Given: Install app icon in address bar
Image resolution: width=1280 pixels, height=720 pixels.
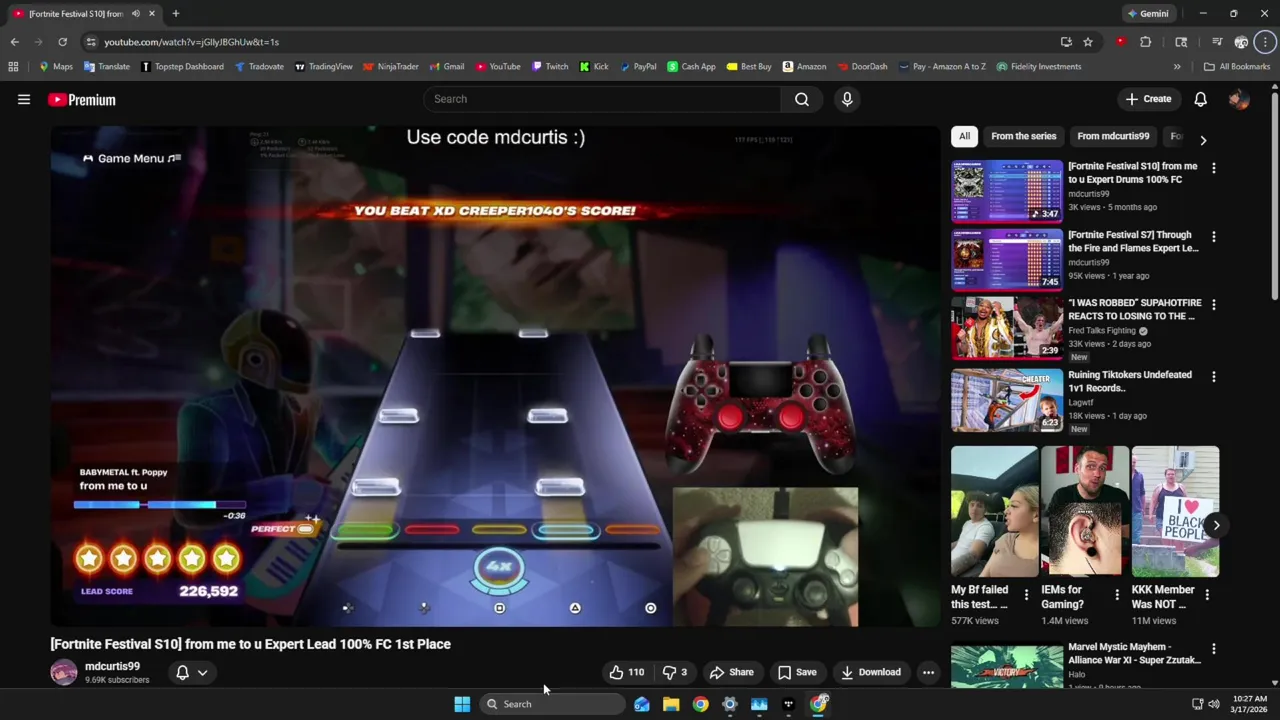Looking at the screenshot, I should point(1066,42).
